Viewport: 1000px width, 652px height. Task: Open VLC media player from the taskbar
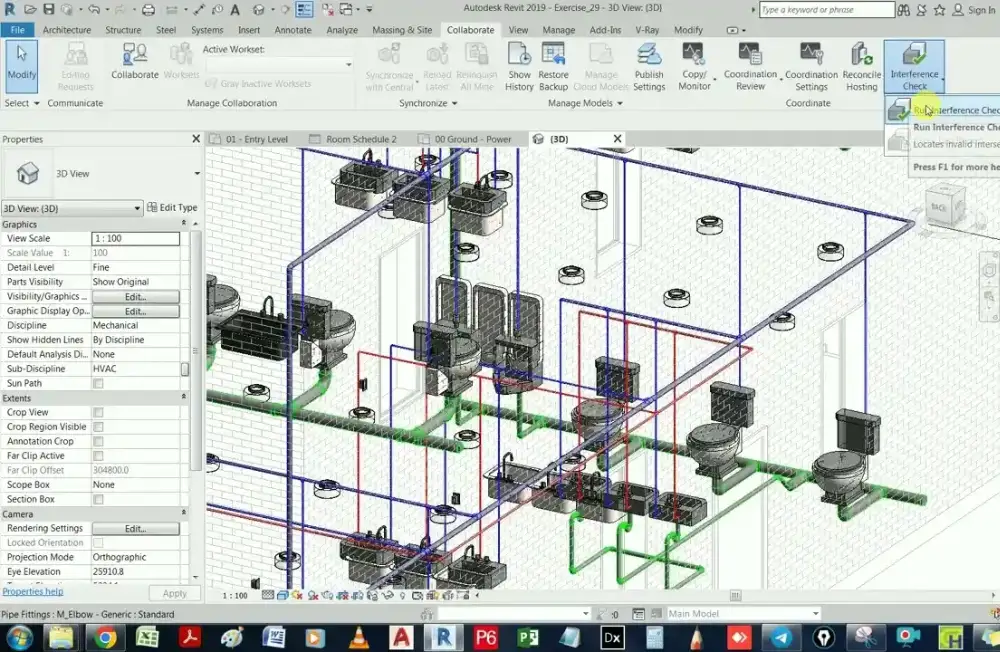359,637
